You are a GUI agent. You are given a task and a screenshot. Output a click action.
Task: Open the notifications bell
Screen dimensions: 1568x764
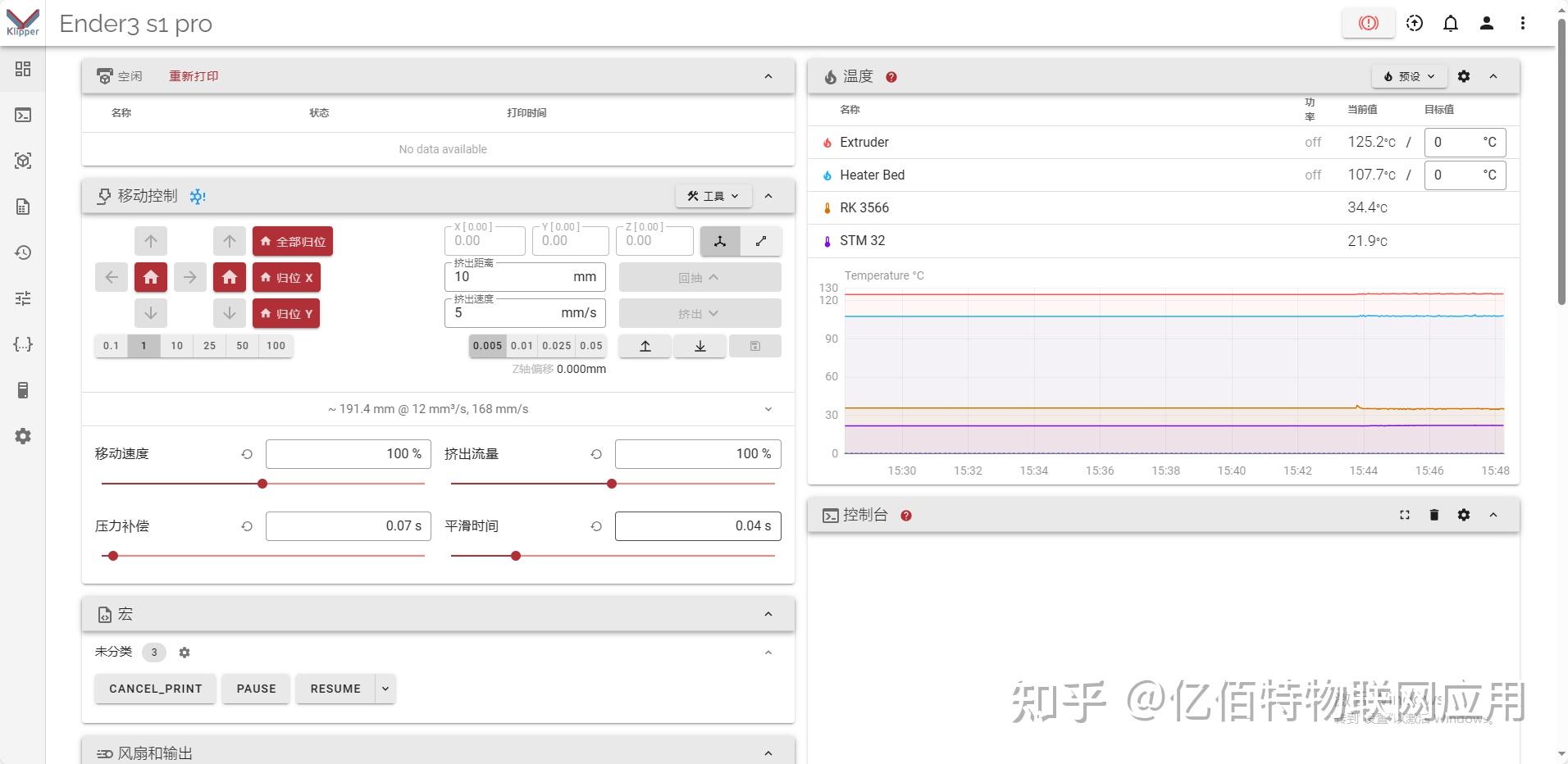(1450, 23)
